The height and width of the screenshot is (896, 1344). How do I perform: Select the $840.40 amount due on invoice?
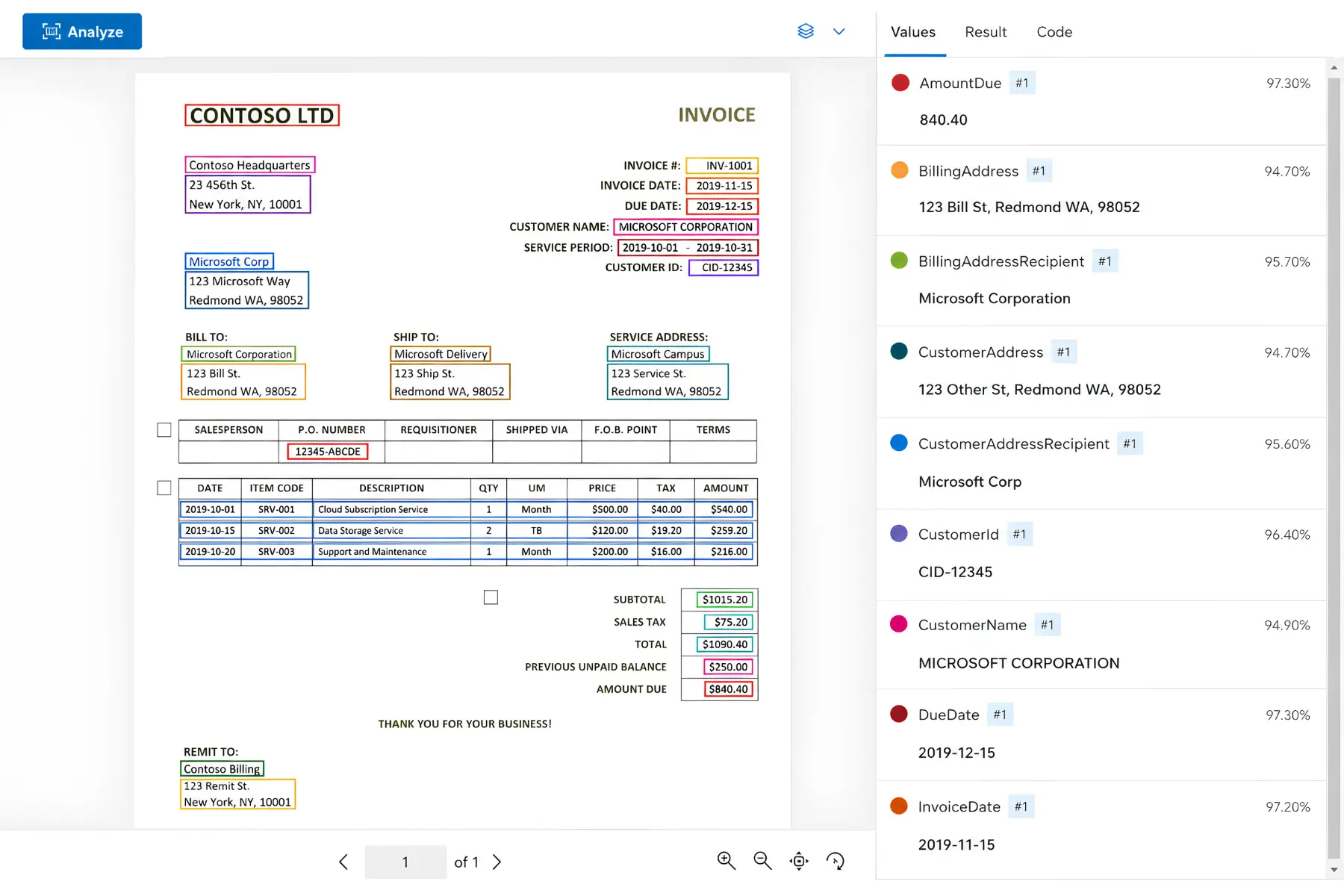click(729, 689)
